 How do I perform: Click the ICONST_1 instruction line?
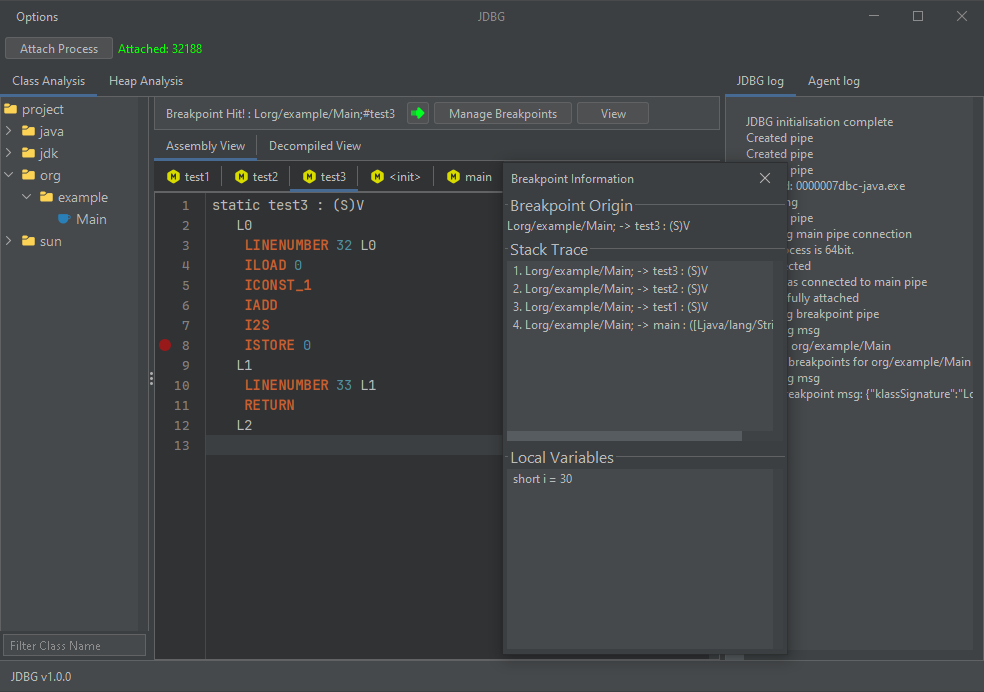(x=277, y=285)
